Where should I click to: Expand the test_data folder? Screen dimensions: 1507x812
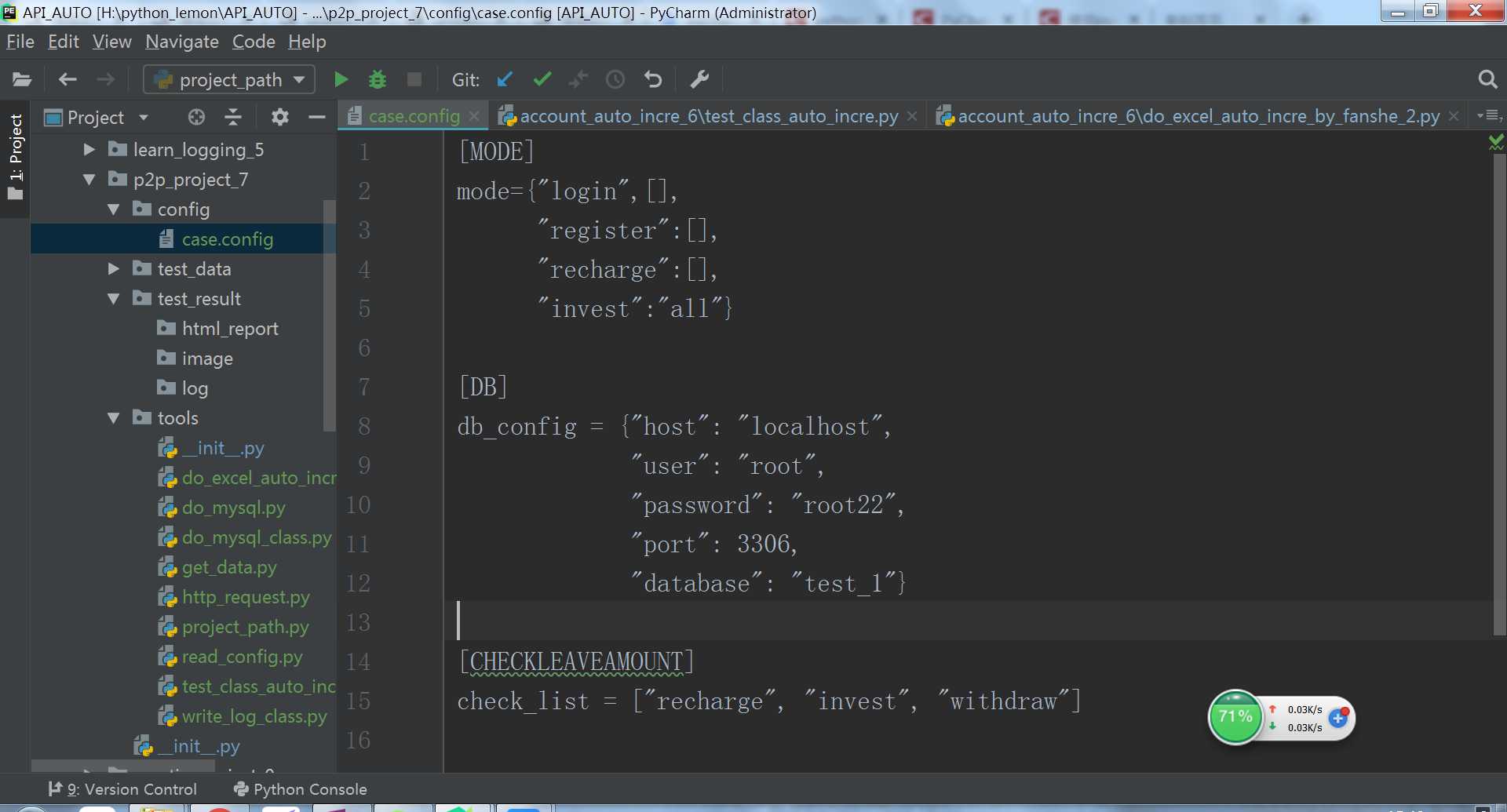coord(114,269)
